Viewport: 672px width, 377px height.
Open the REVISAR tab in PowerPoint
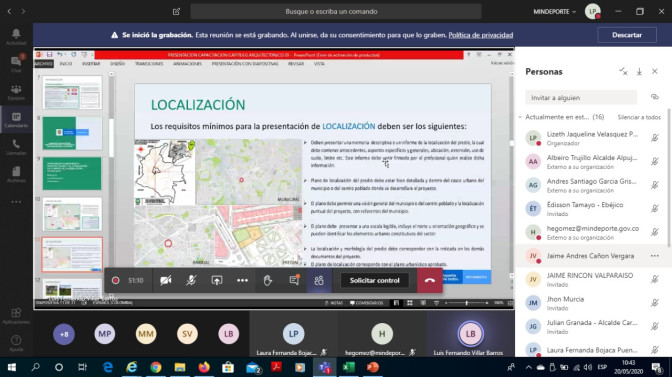pyautogui.click(x=296, y=64)
